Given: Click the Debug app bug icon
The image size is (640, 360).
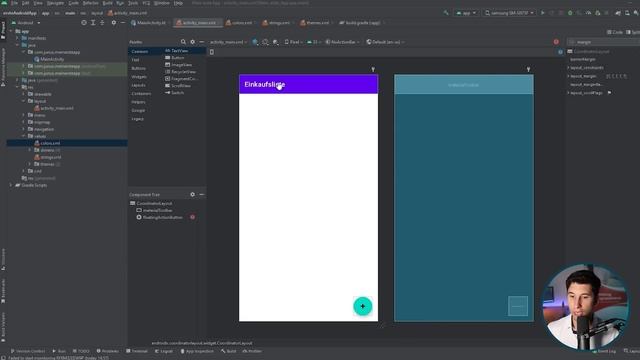Looking at the screenshot, I should click(x=570, y=13).
